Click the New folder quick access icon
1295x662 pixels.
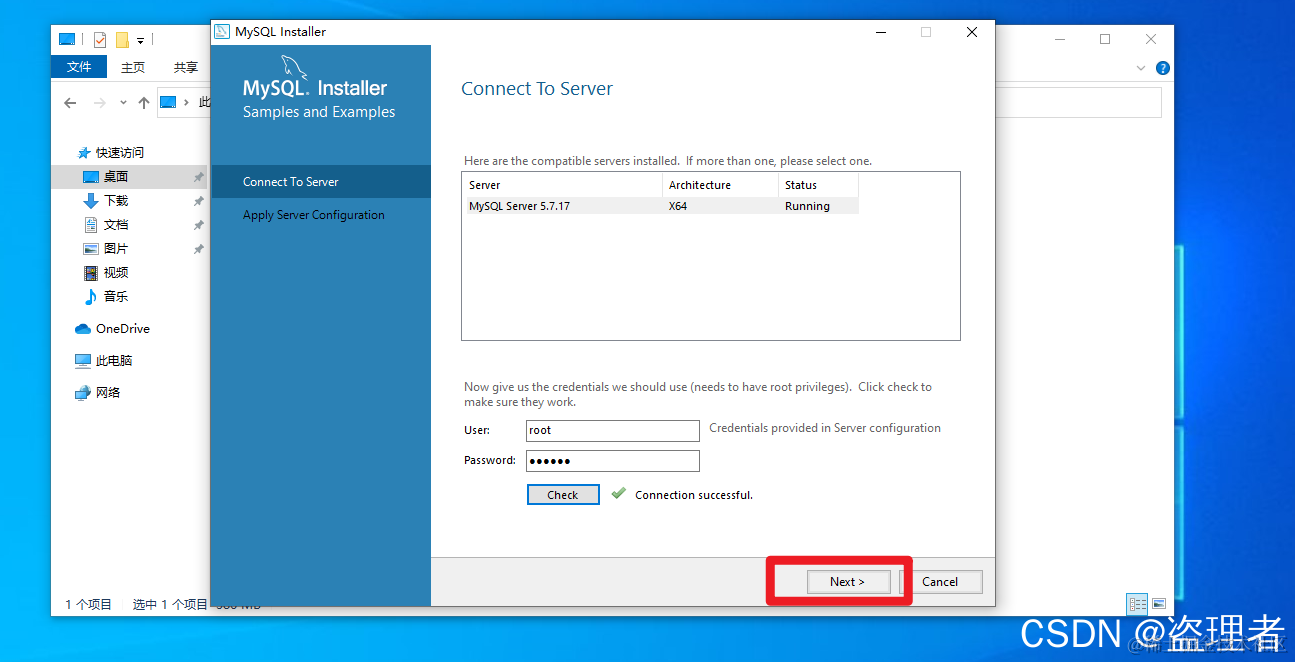click(x=122, y=40)
